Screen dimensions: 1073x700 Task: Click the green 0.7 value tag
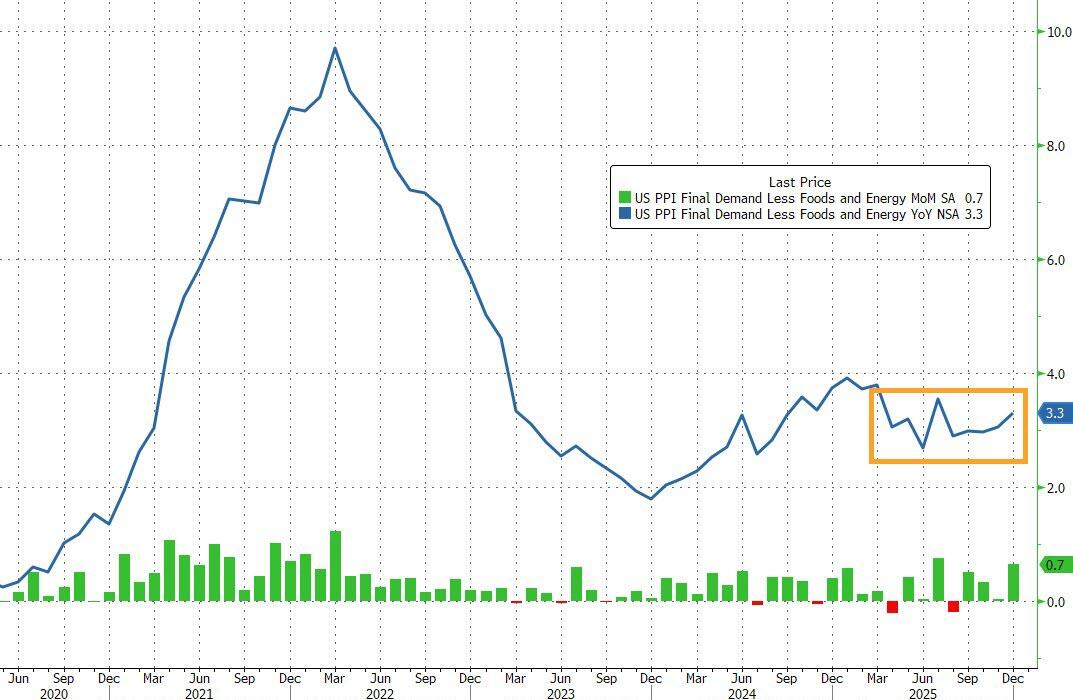1054,565
